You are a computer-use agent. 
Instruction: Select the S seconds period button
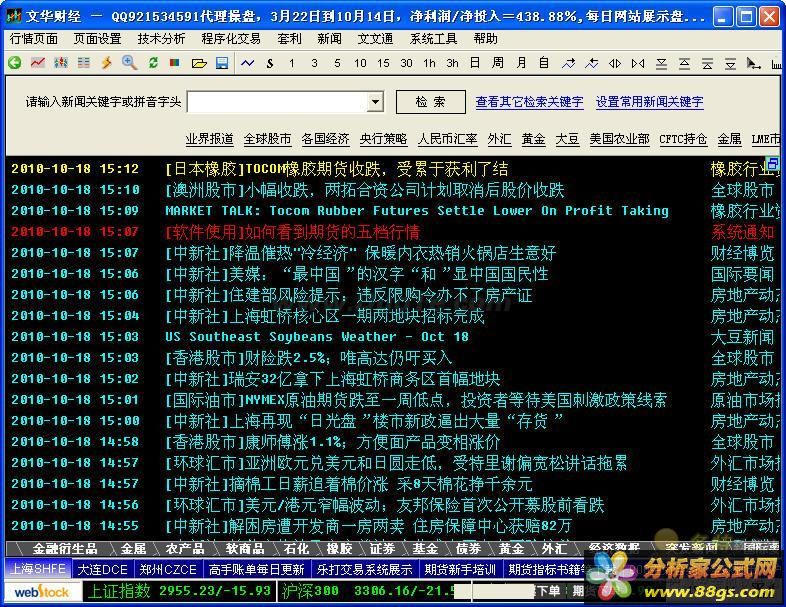270,63
